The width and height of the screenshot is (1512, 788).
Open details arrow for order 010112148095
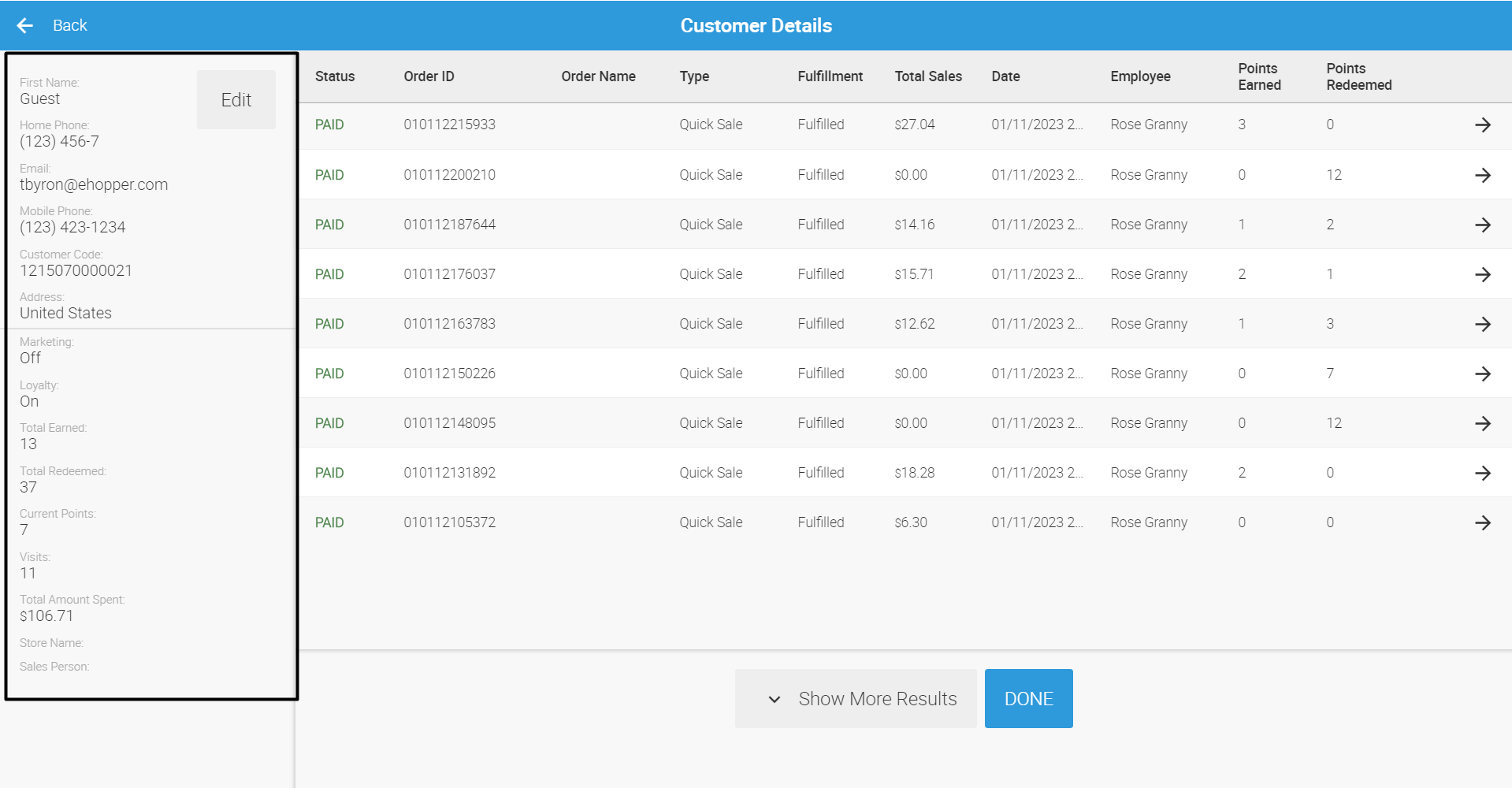coord(1482,423)
